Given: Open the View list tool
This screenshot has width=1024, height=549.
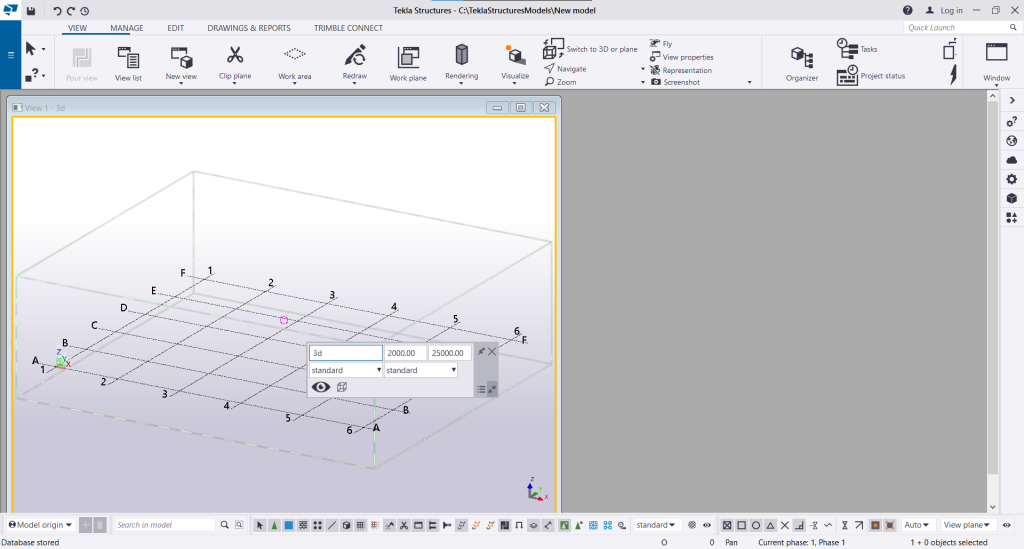Looking at the screenshot, I should (x=128, y=64).
